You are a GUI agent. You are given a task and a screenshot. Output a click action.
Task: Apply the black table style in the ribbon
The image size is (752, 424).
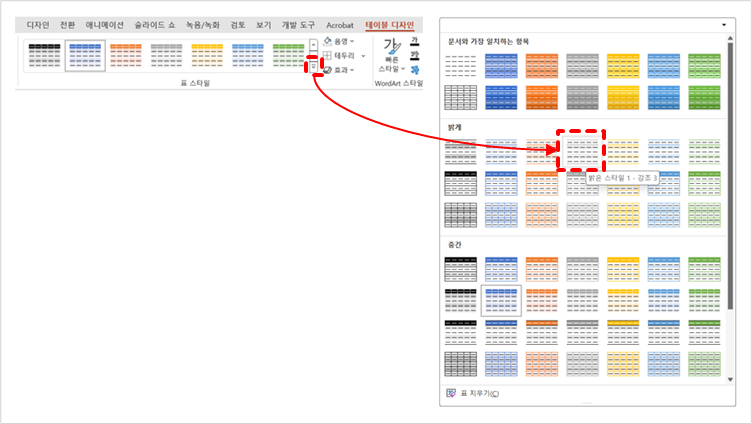click(44, 55)
